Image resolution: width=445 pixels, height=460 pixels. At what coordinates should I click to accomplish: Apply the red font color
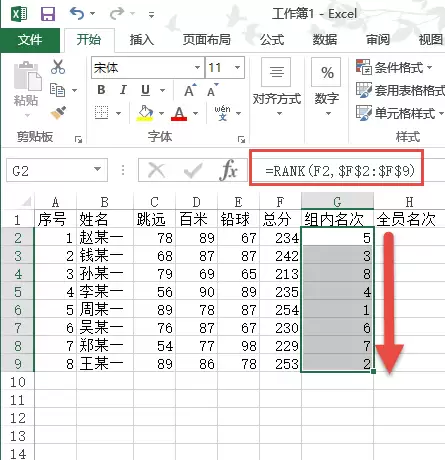(x=179, y=113)
